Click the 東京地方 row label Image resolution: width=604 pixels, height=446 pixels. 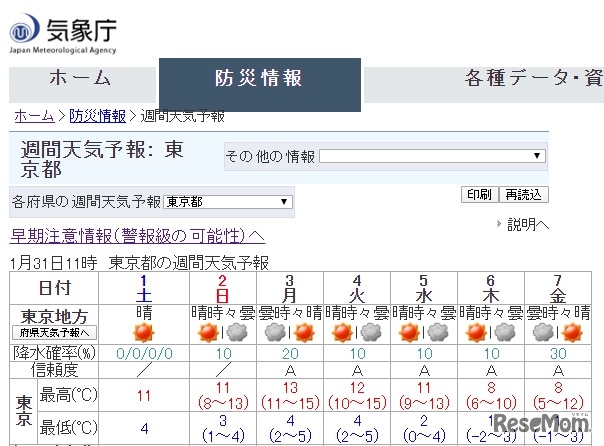[x=54, y=317]
